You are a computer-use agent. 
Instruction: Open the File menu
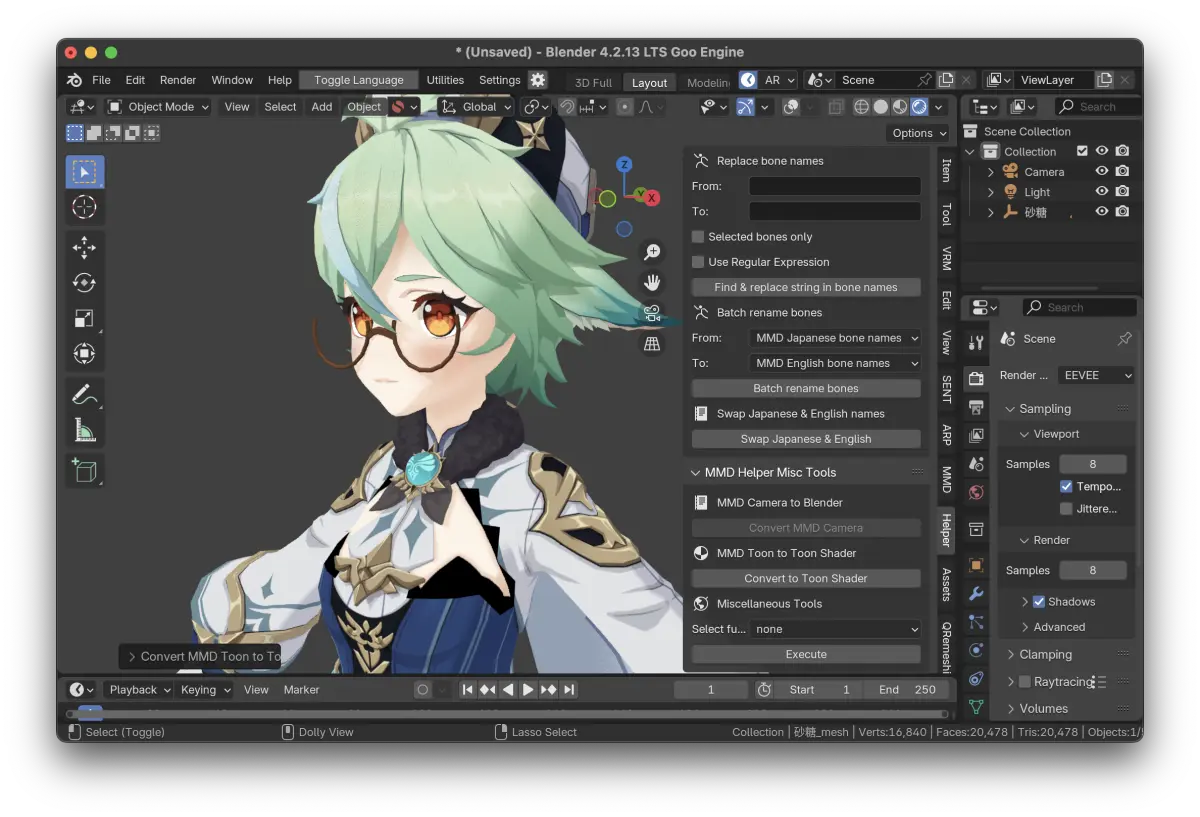(101, 80)
